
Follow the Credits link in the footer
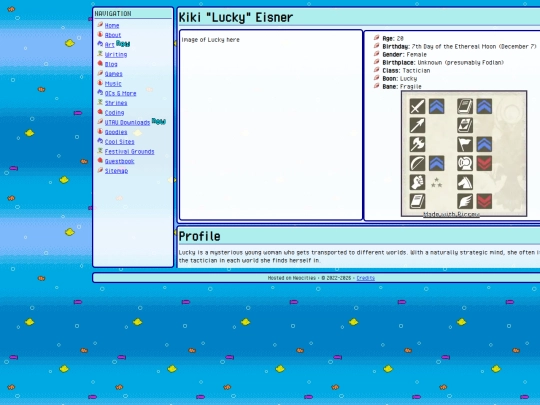[365, 278]
